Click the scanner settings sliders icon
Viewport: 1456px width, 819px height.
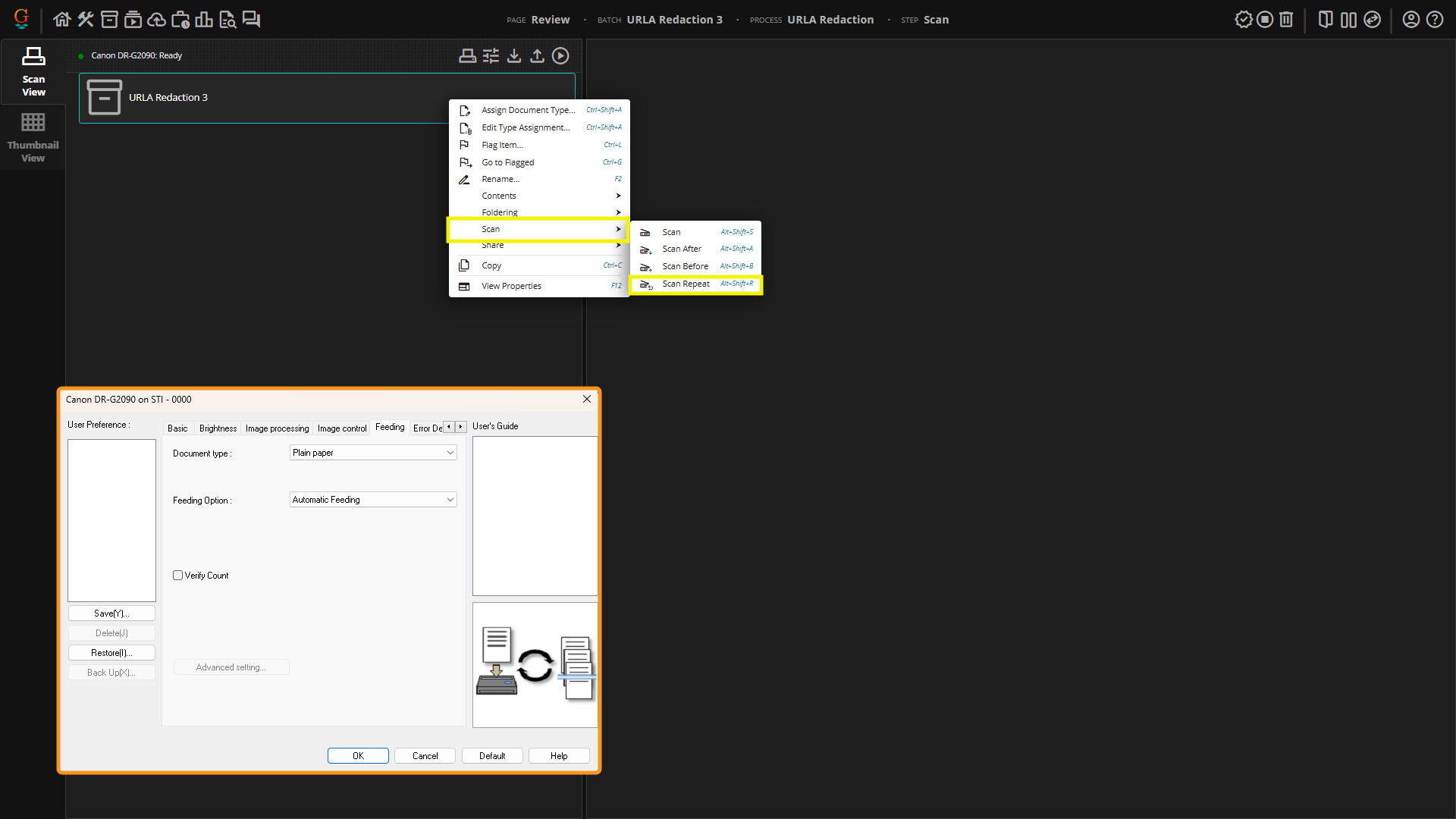tap(491, 56)
